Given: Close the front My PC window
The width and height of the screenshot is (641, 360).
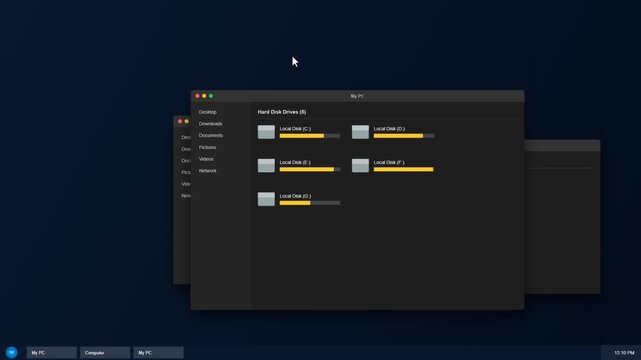Looking at the screenshot, I should (197, 96).
